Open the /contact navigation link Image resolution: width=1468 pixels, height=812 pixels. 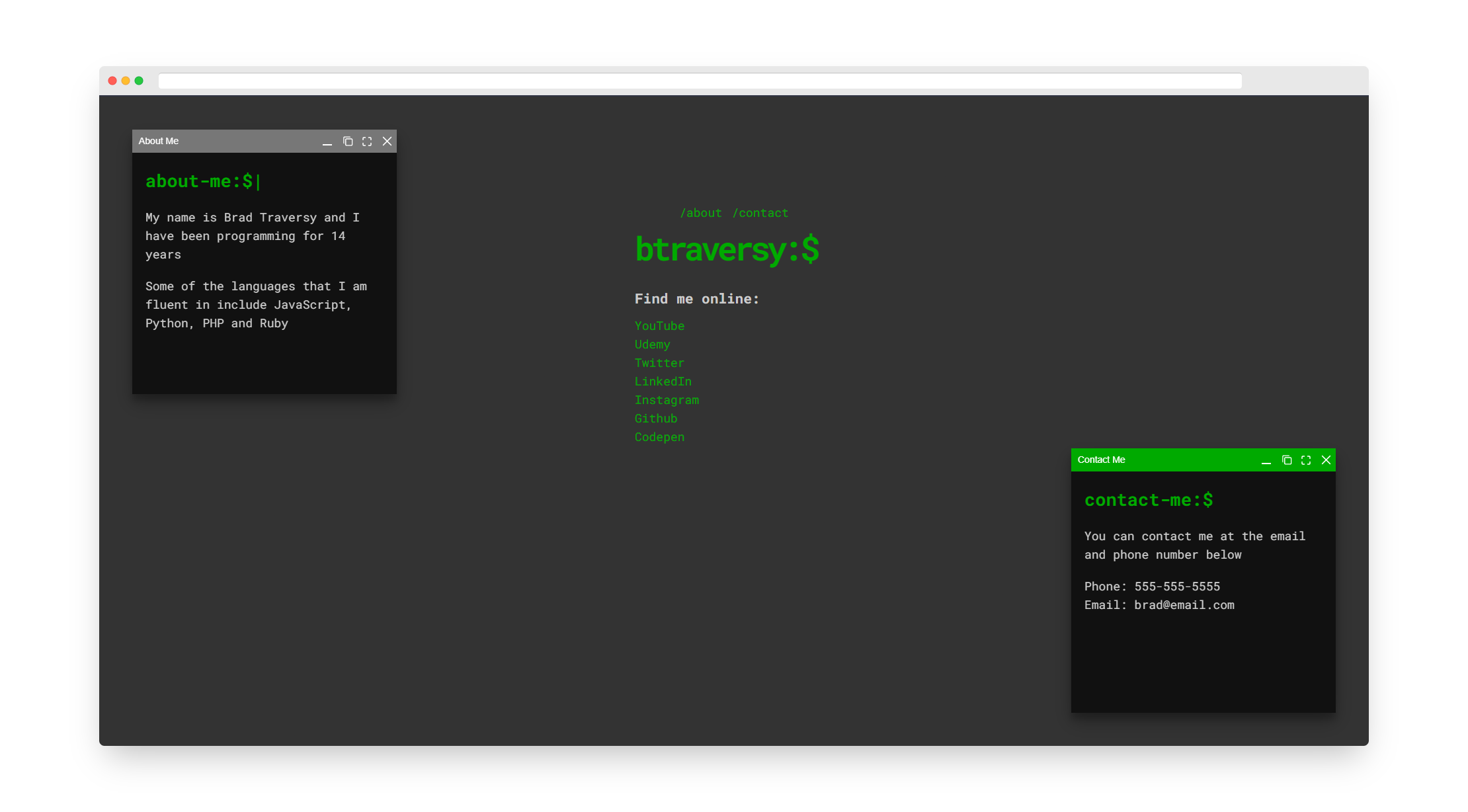pyautogui.click(x=760, y=213)
